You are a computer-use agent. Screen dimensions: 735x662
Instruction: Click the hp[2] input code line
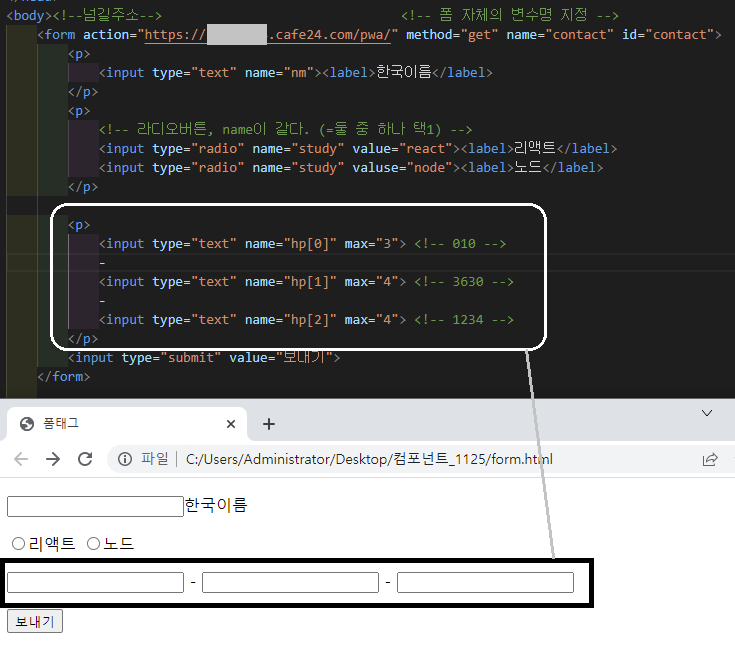(x=306, y=320)
